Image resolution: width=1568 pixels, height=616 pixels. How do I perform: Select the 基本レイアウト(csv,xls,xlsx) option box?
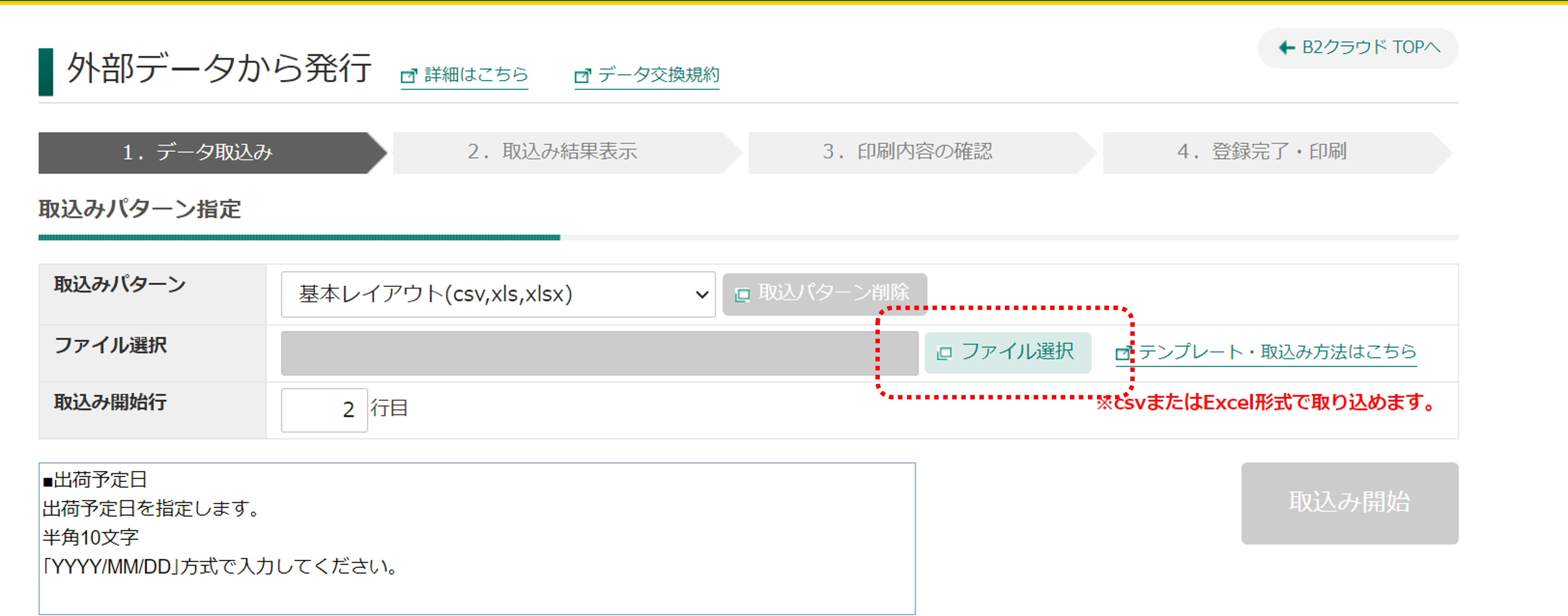click(498, 294)
